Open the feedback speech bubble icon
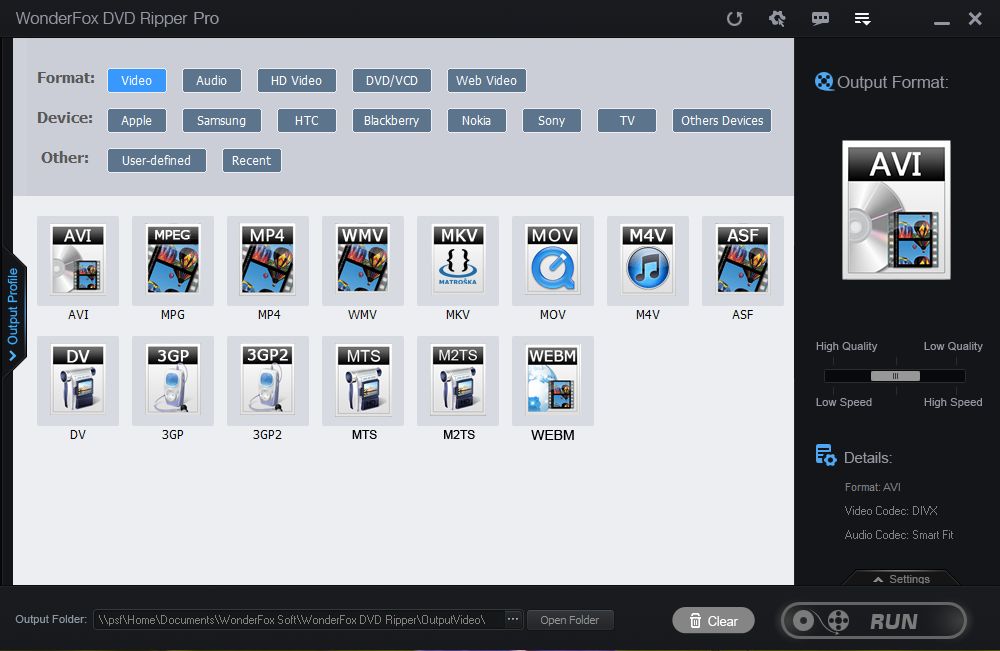This screenshot has height=651, width=1000. 820,18
